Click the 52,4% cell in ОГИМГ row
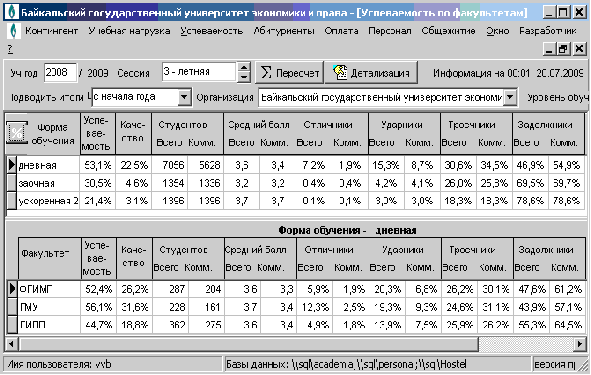The height and width of the screenshot is (375, 591). (98, 289)
